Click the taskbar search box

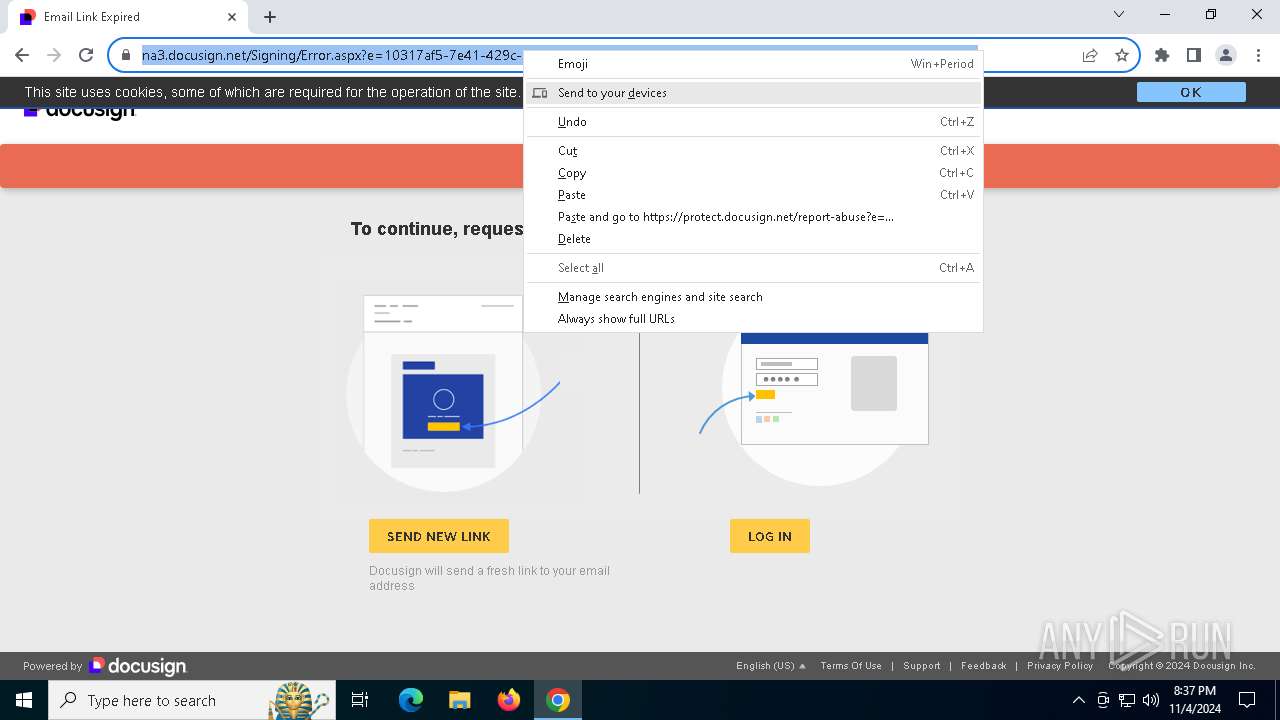[x=190, y=700]
